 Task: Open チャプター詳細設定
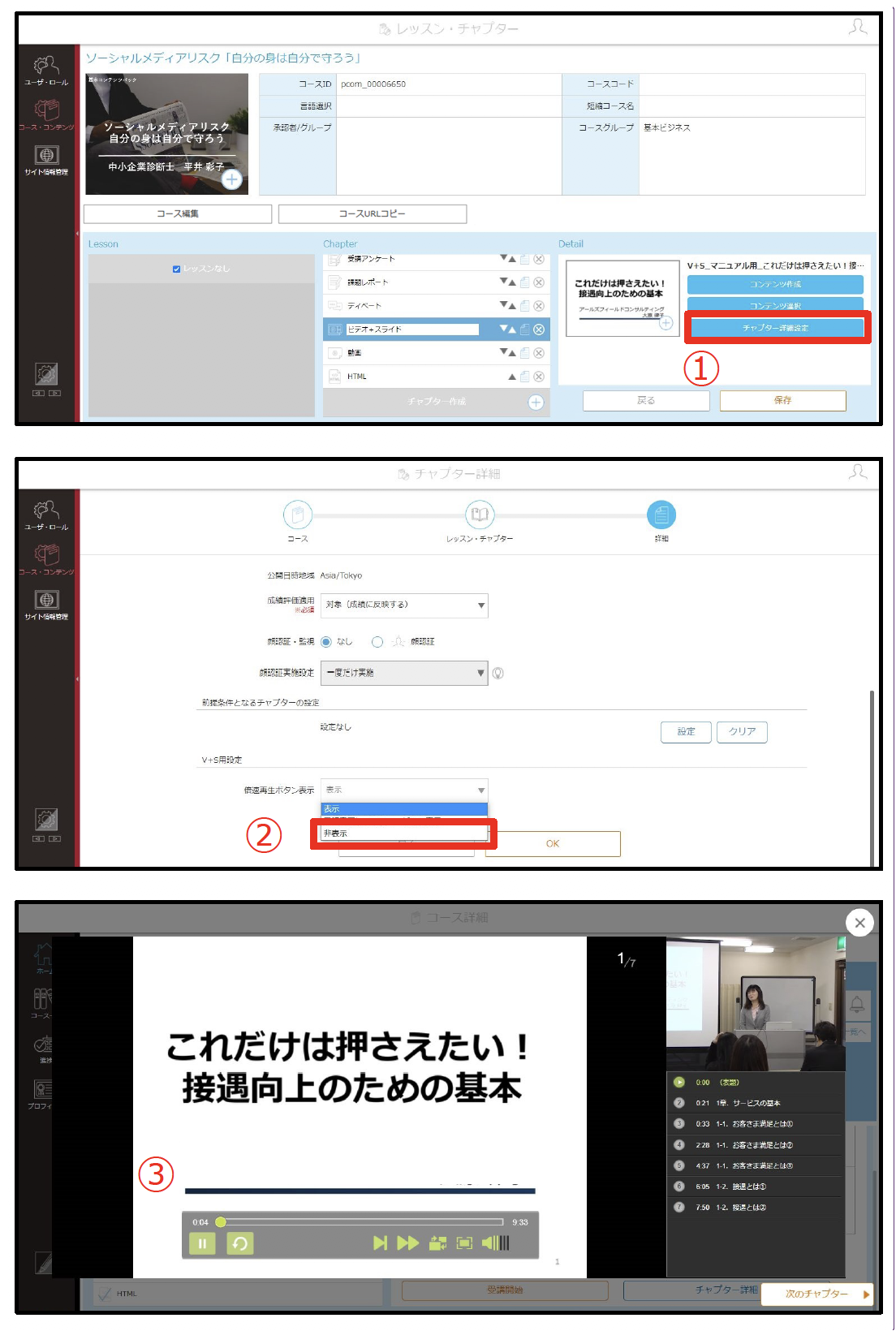click(777, 328)
